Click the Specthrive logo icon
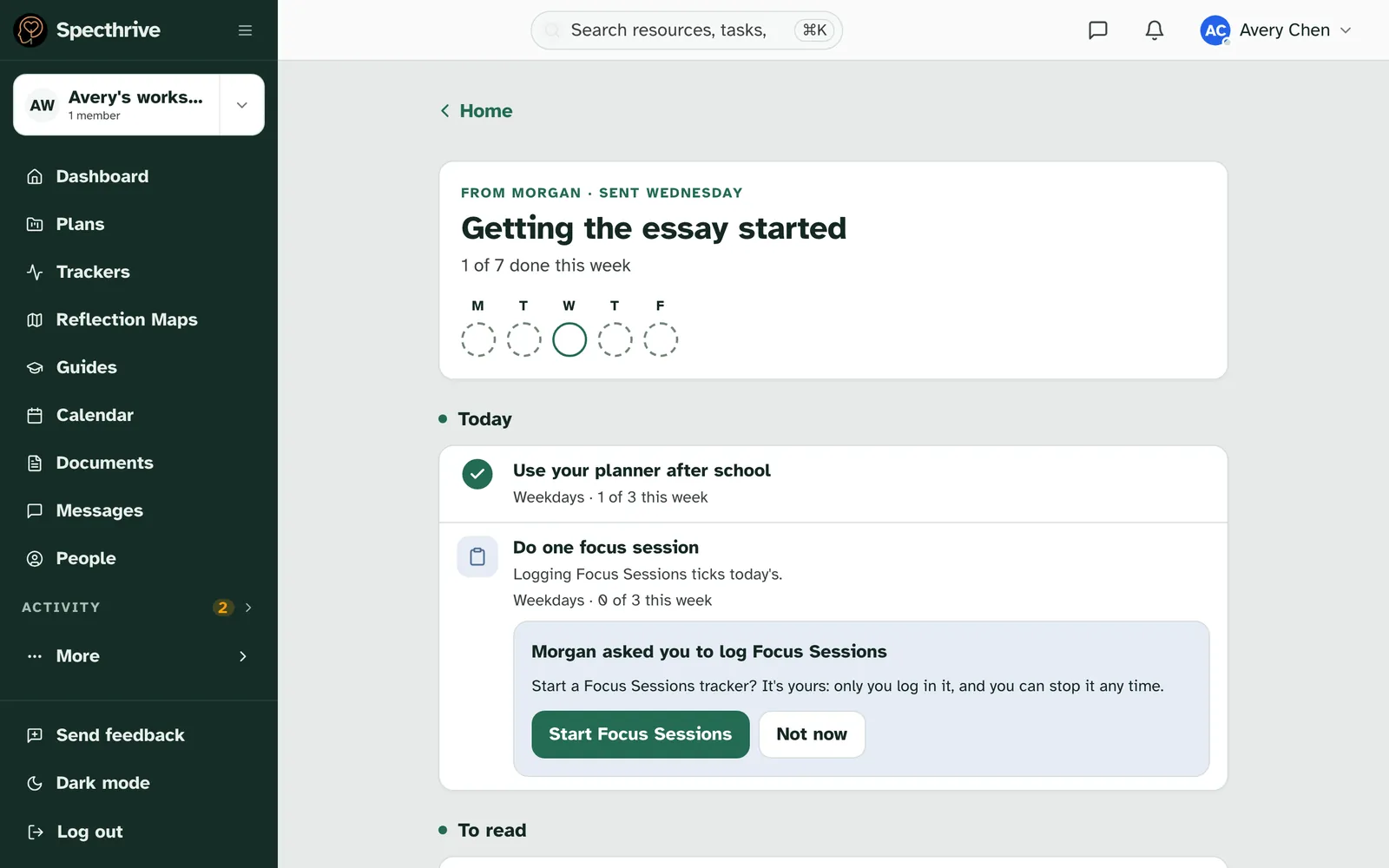This screenshot has height=868, width=1389. [x=30, y=30]
